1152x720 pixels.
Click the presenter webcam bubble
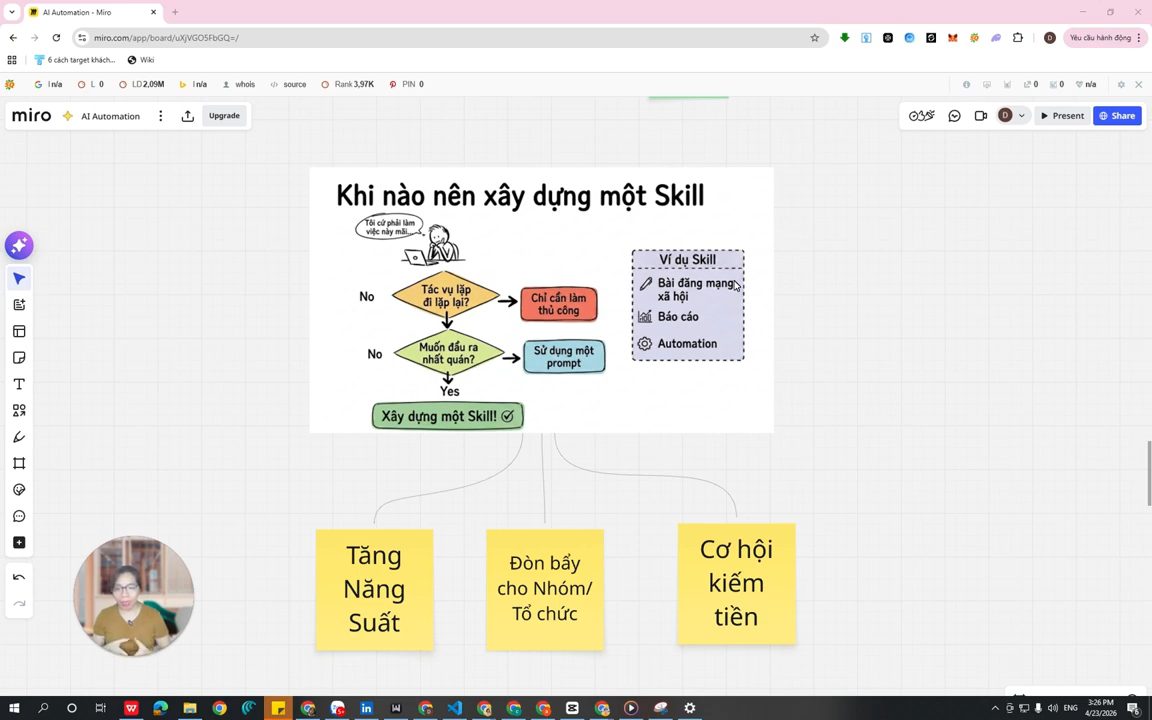pyautogui.click(x=133, y=596)
